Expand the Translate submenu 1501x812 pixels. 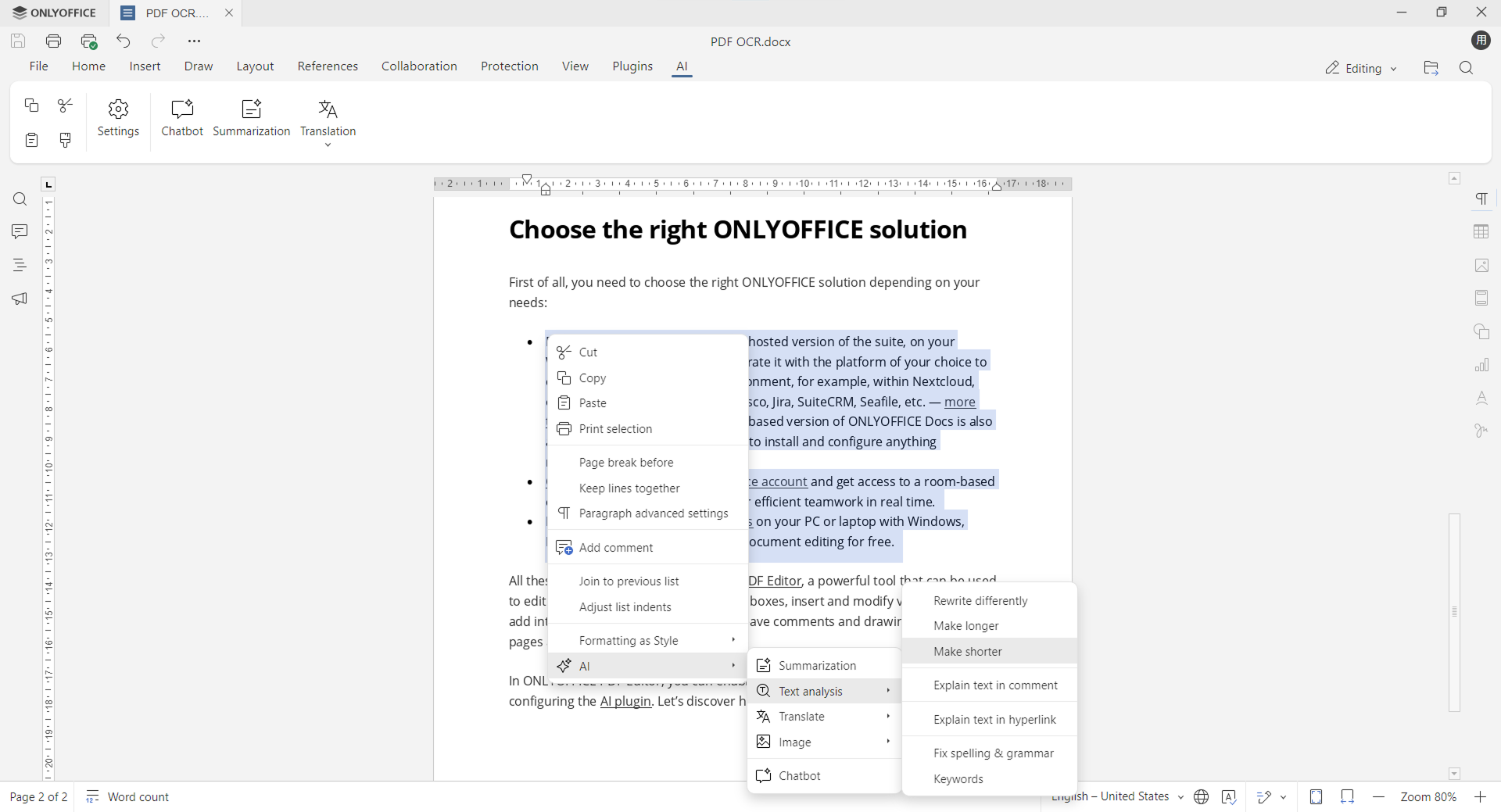[x=824, y=716]
